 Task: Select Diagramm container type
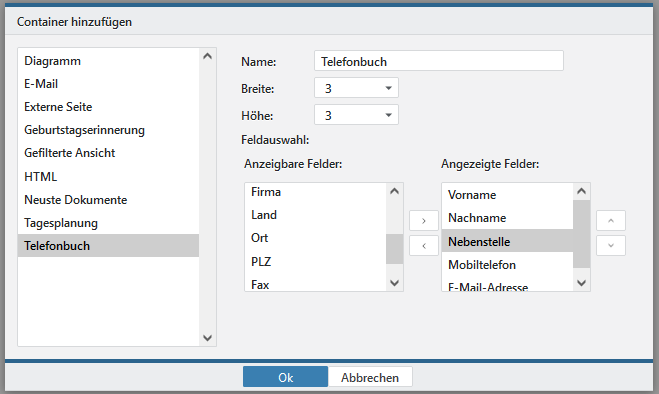click(x=108, y=61)
